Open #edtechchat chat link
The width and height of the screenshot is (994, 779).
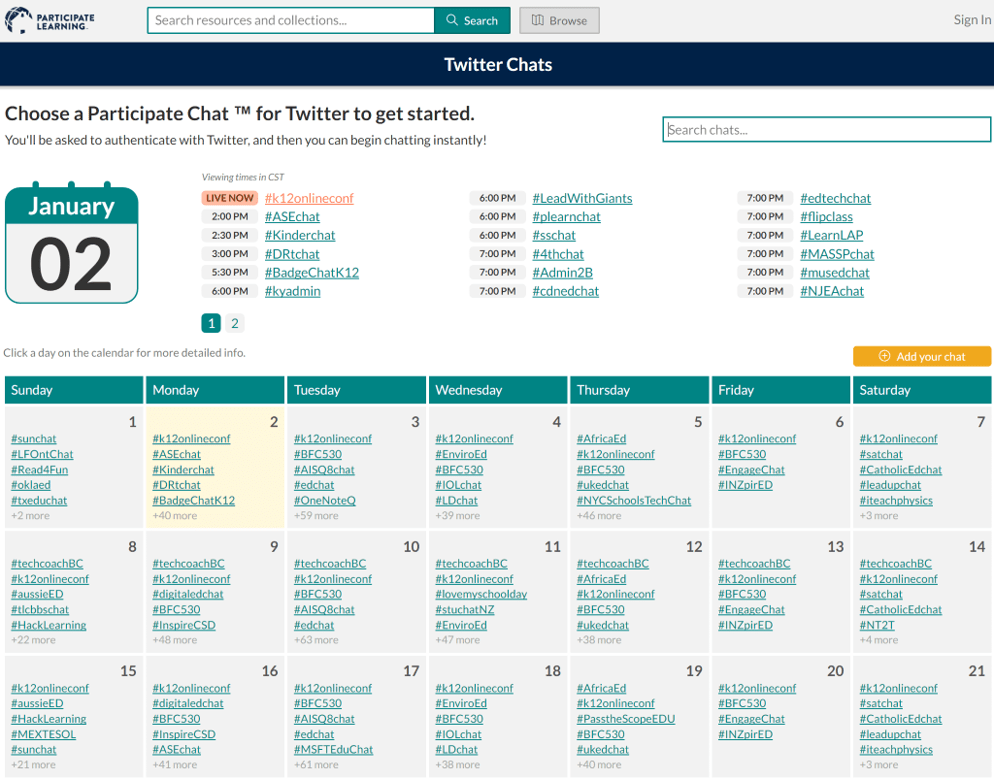(836, 198)
